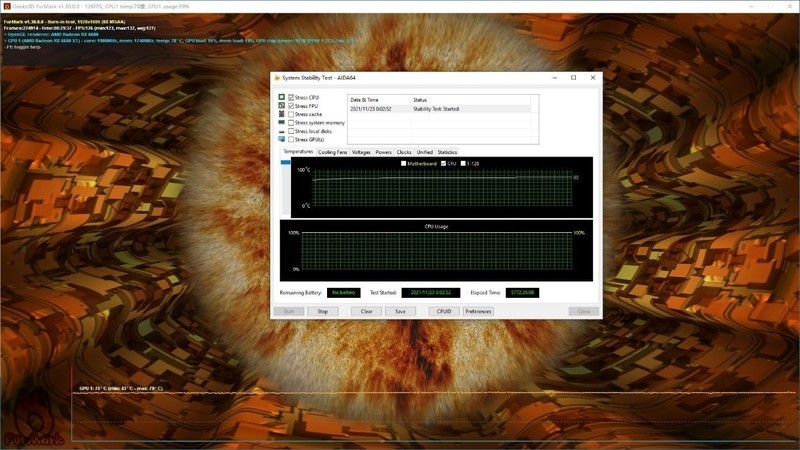Click the OpenGL renderer line in FurMark overlay
The width and height of the screenshot is (800, 450).
click(52, 34)
